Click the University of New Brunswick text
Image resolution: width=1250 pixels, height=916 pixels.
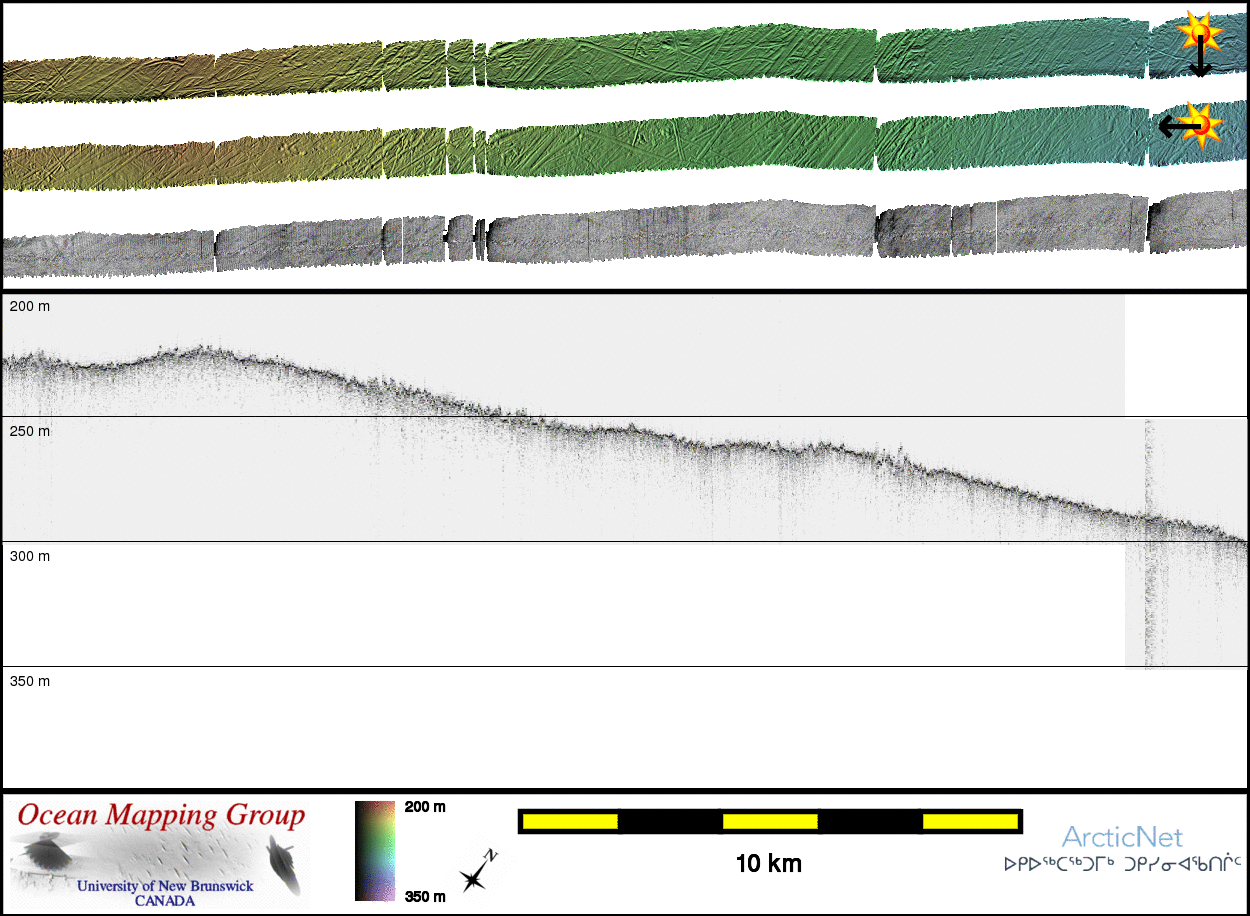coord(165,886)
